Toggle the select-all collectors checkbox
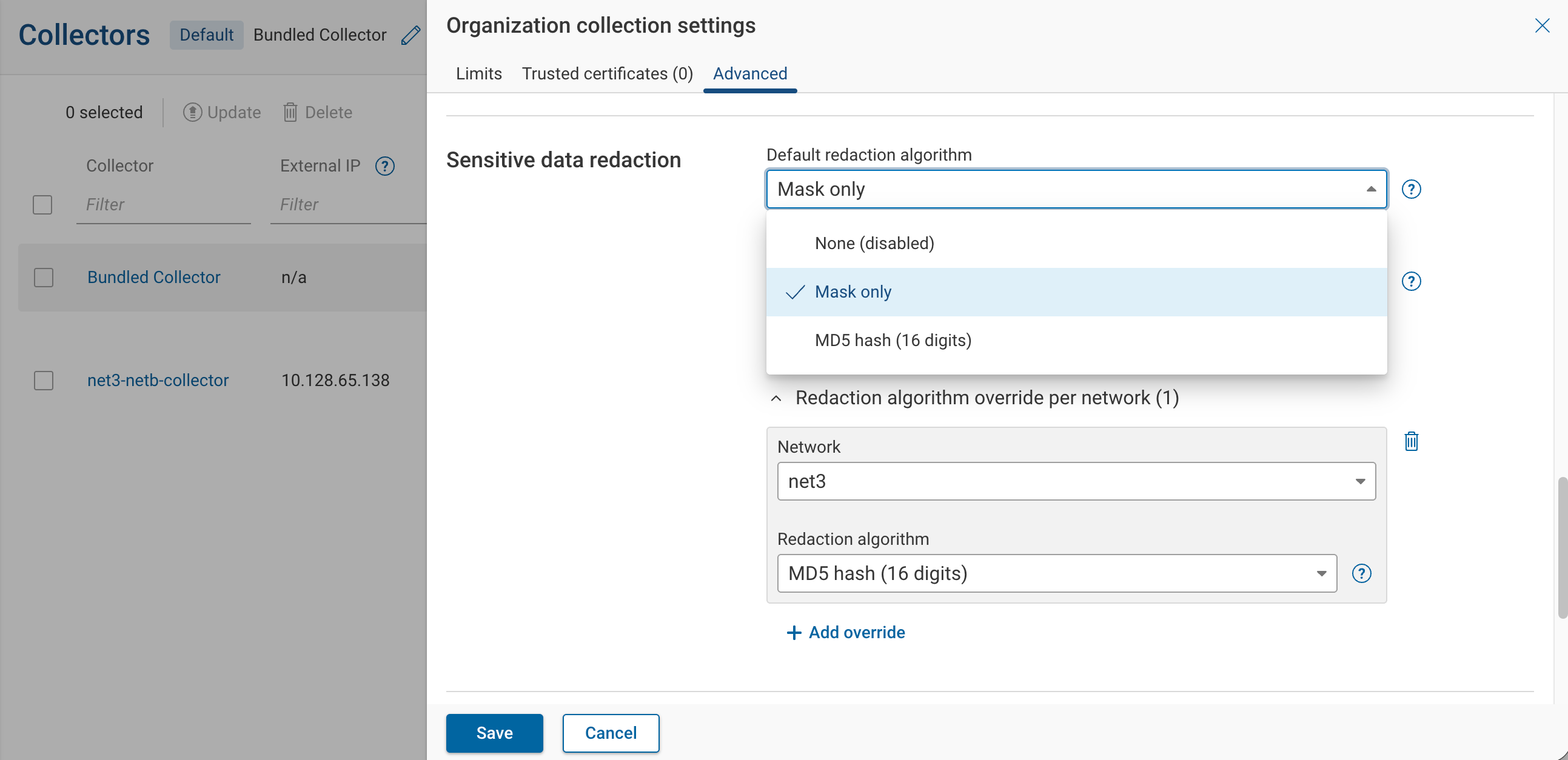 [42, 204]
